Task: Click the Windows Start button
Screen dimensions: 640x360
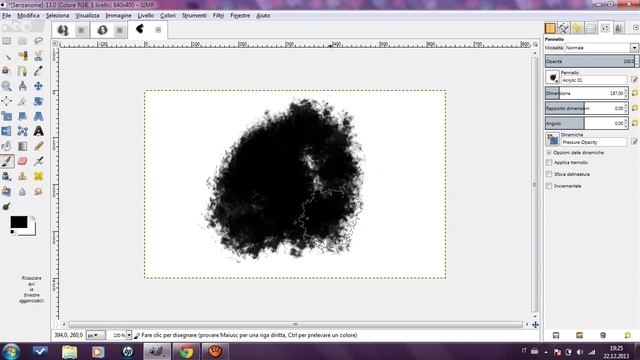Action: point(11,351)
